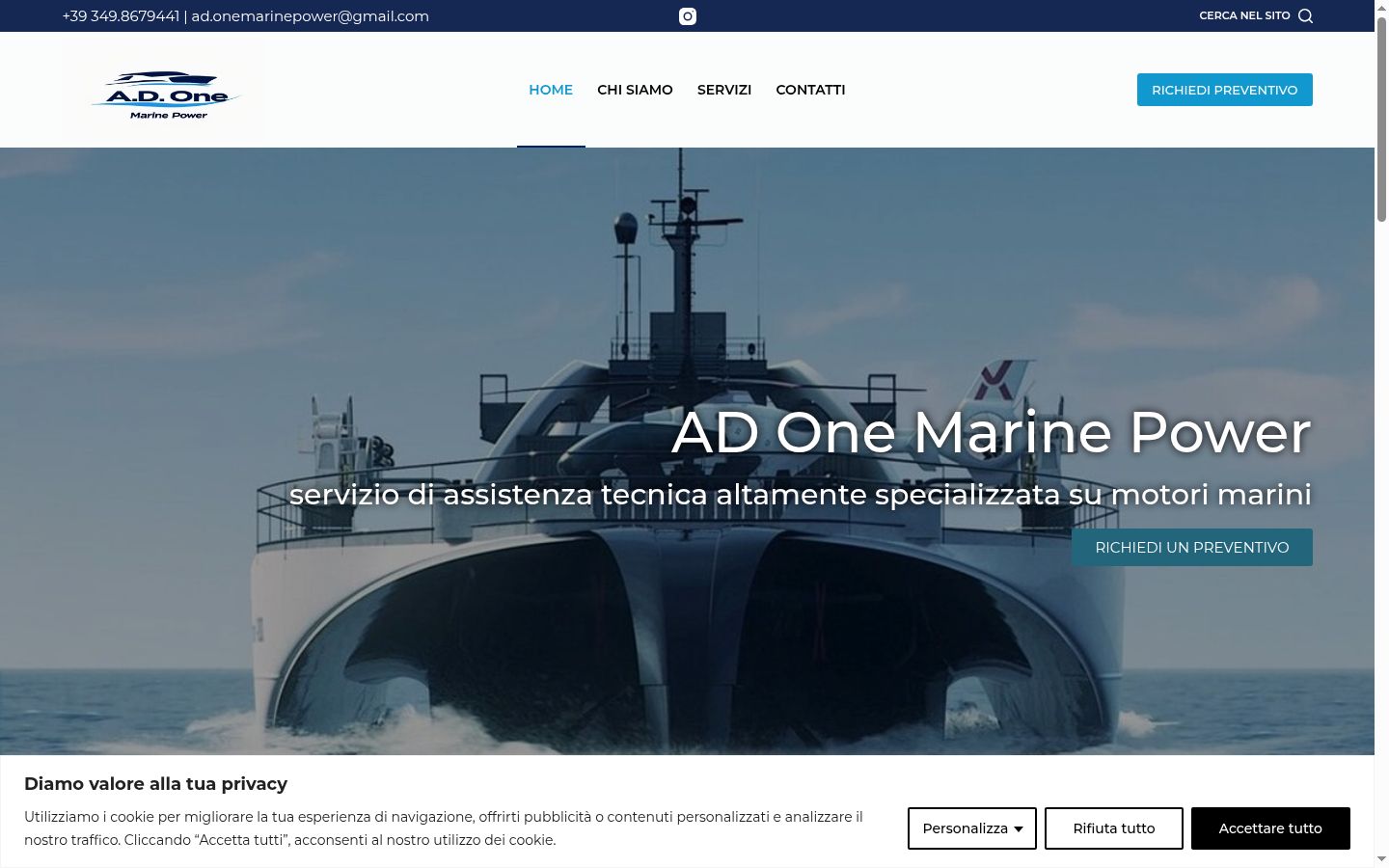
Task: Click RICHIEDI UN PREVENTIVO on the hero banner
Action: 1192,547
